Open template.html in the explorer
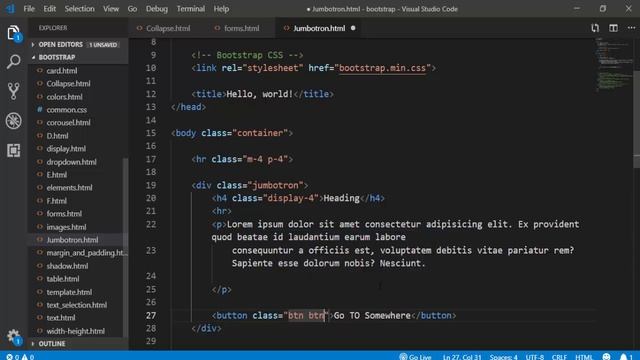This screenshot has height=360, width=640. [x=69, y=292]
